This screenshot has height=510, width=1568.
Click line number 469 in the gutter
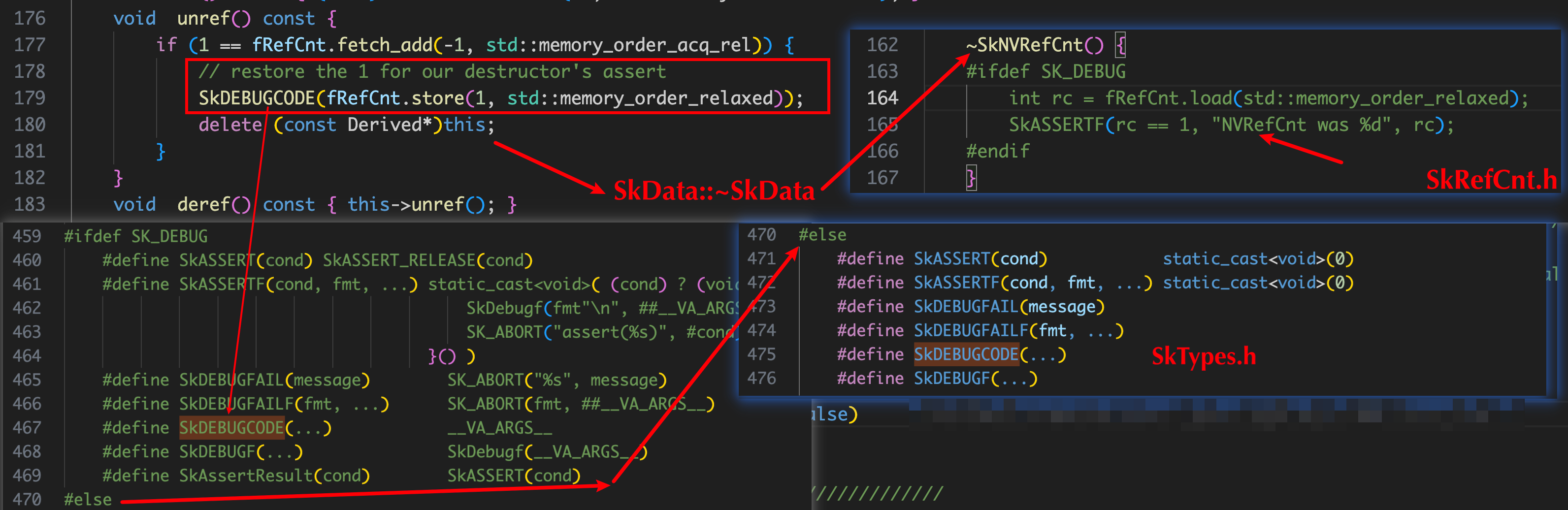pos(27,476)
